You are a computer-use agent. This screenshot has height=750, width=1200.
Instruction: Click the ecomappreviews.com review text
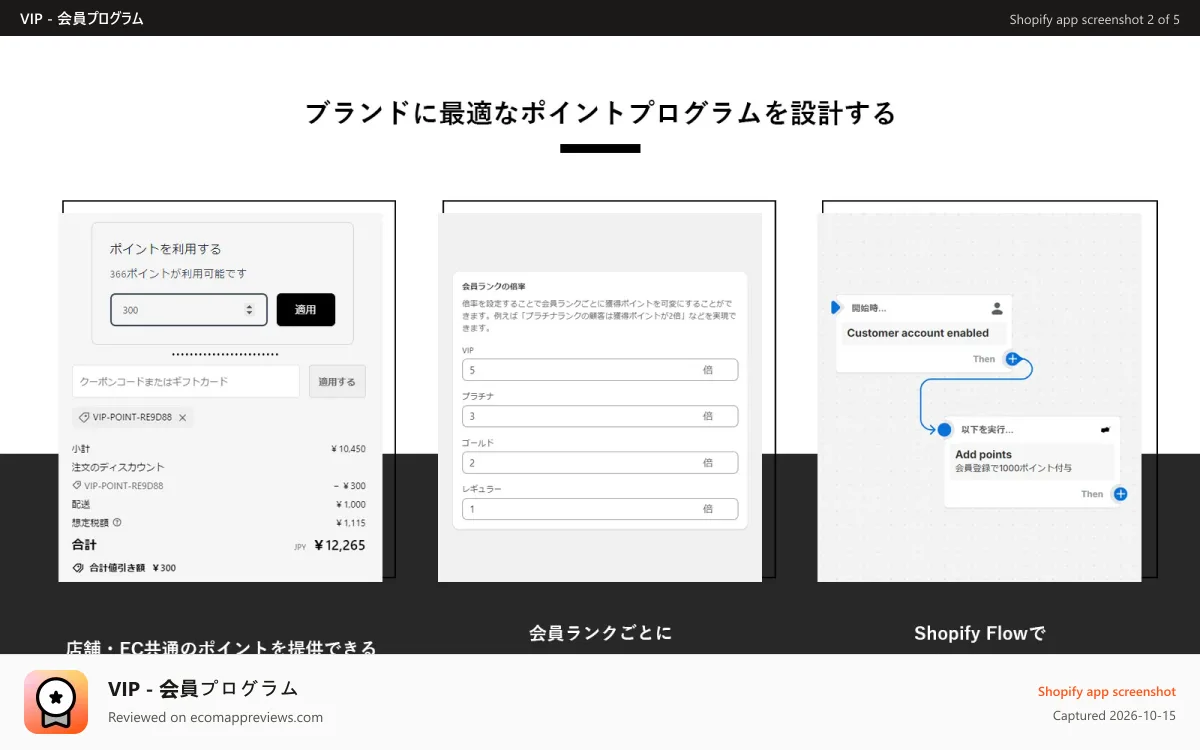(x=215, y=717)
